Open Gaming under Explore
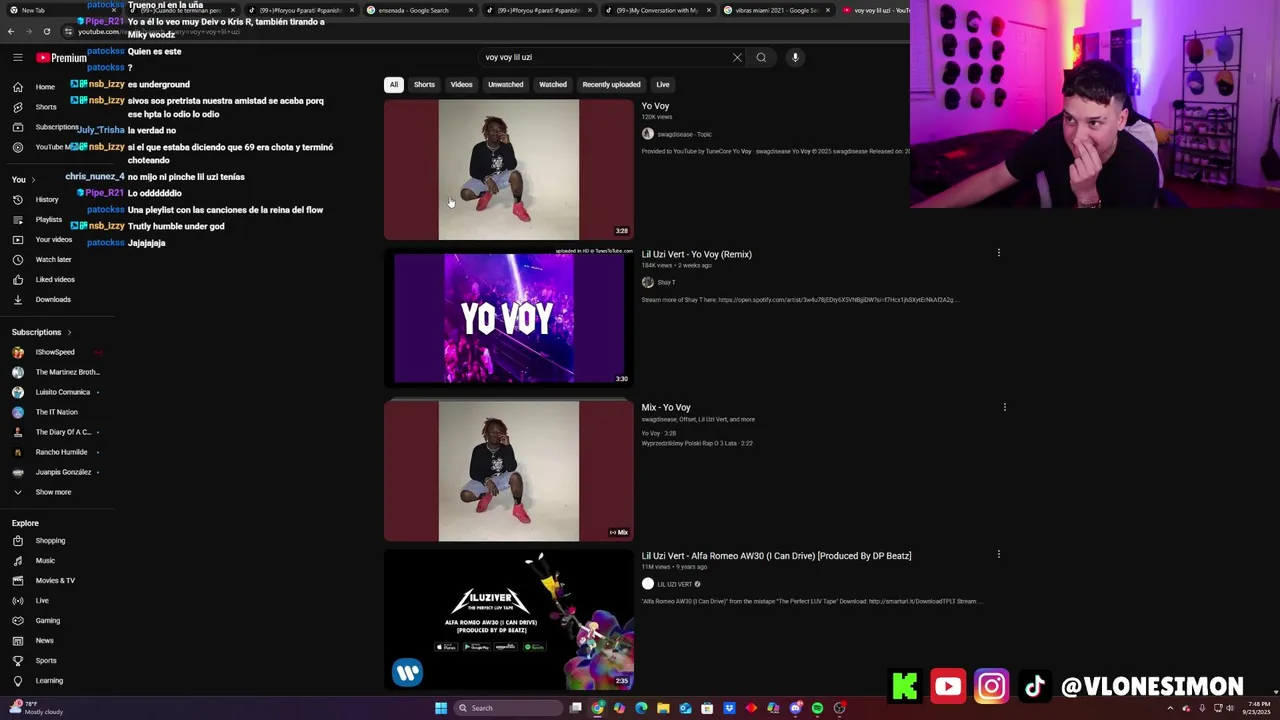The width and height of the screenshot is (1280, 720). 37,620
